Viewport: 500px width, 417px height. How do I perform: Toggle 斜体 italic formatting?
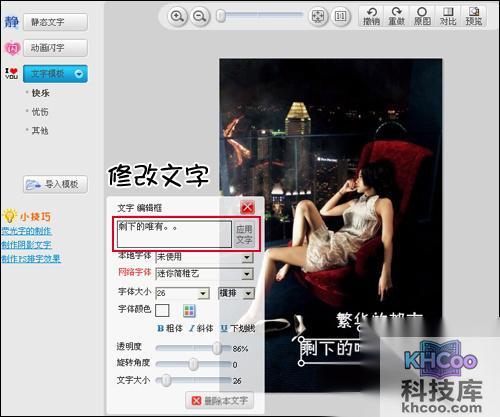coord(201,329)
